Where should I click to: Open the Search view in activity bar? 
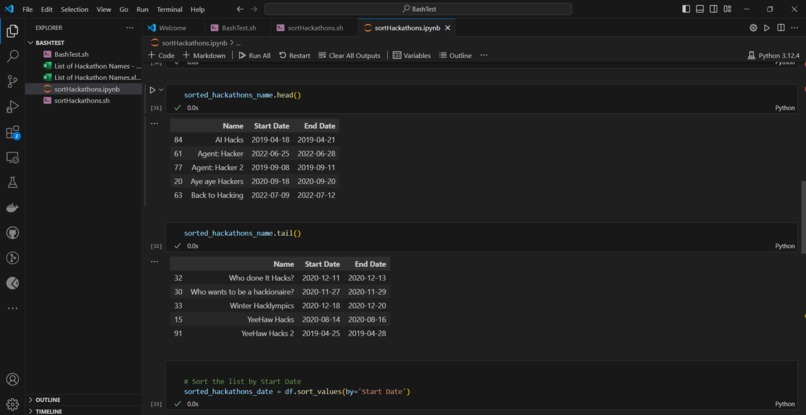(x=12, y=57)
